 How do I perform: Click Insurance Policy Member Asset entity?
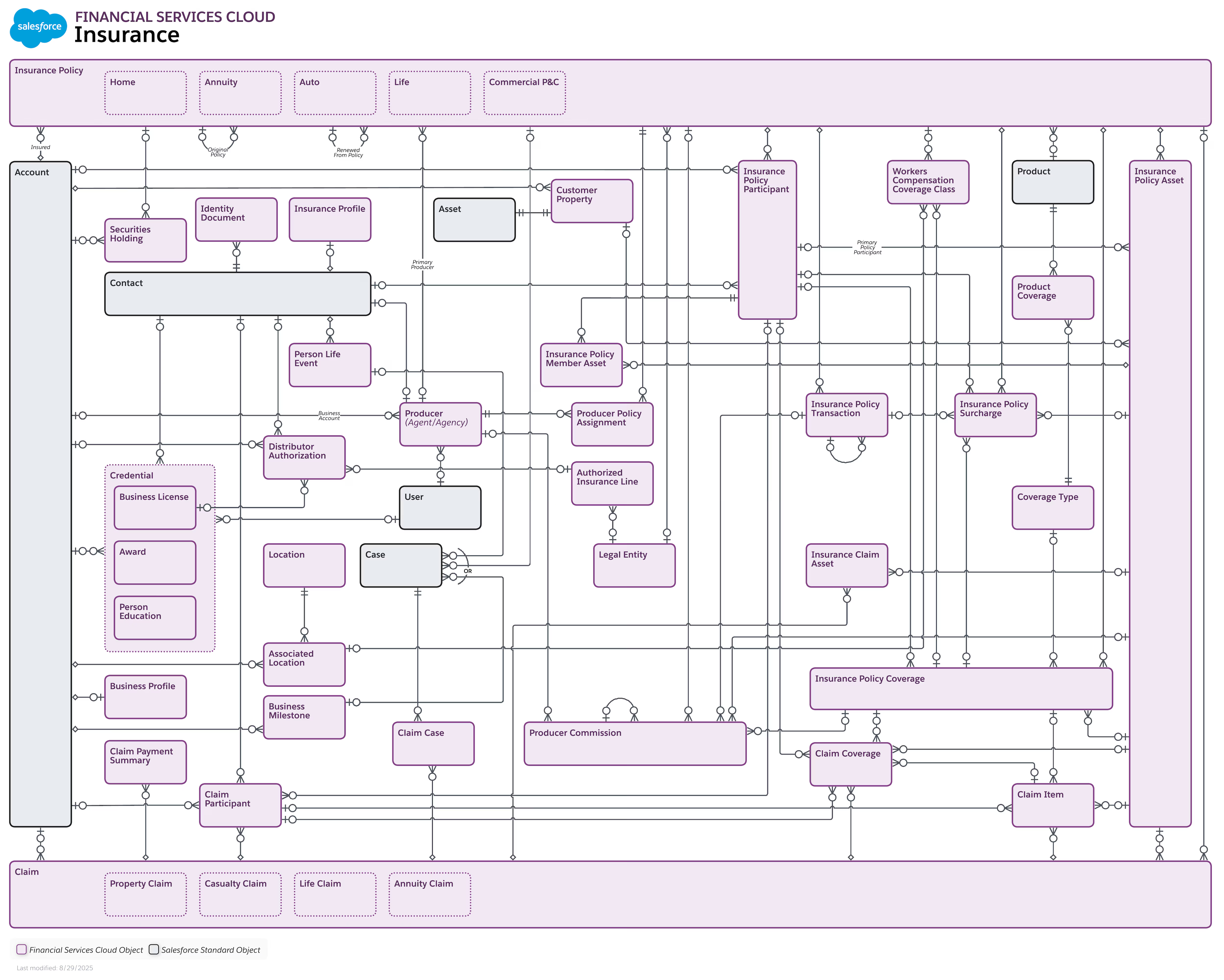[581, 365]
